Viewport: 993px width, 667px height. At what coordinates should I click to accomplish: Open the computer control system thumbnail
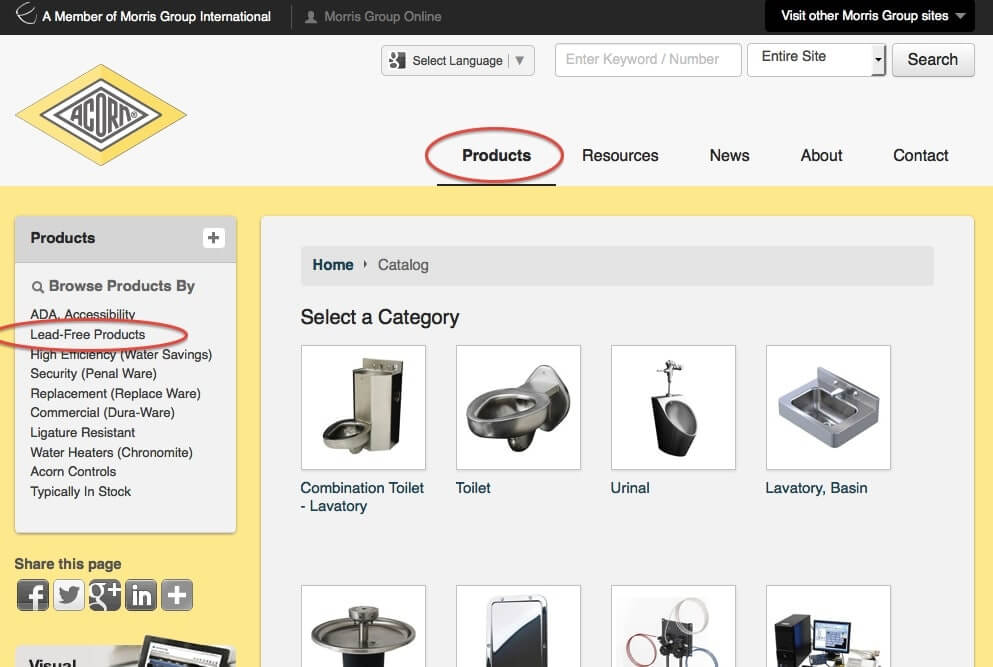828,626
